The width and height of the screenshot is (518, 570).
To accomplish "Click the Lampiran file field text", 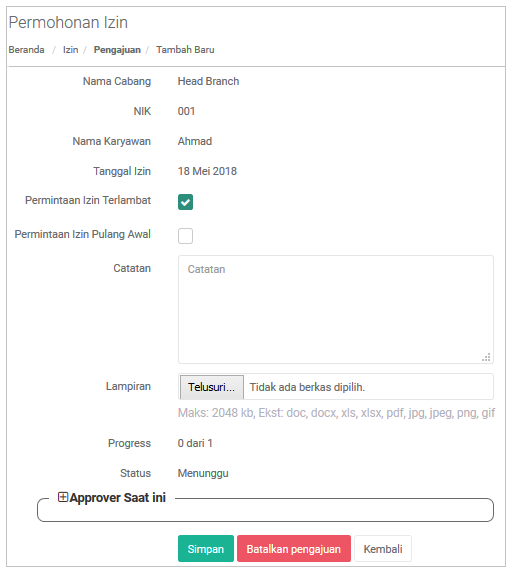I will point(307,387).
